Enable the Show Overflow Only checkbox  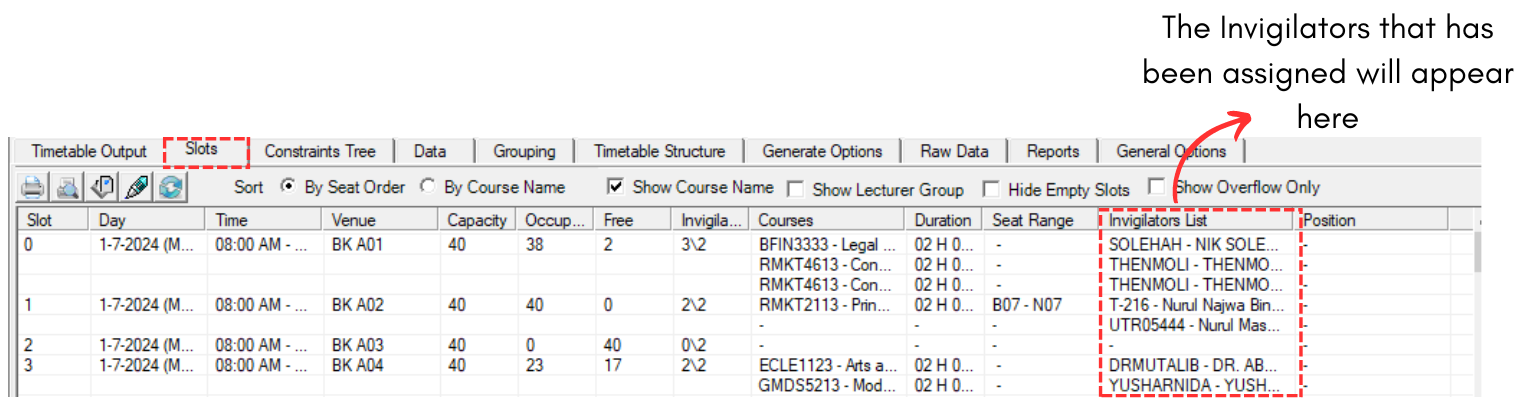[x=1156, y=186]
